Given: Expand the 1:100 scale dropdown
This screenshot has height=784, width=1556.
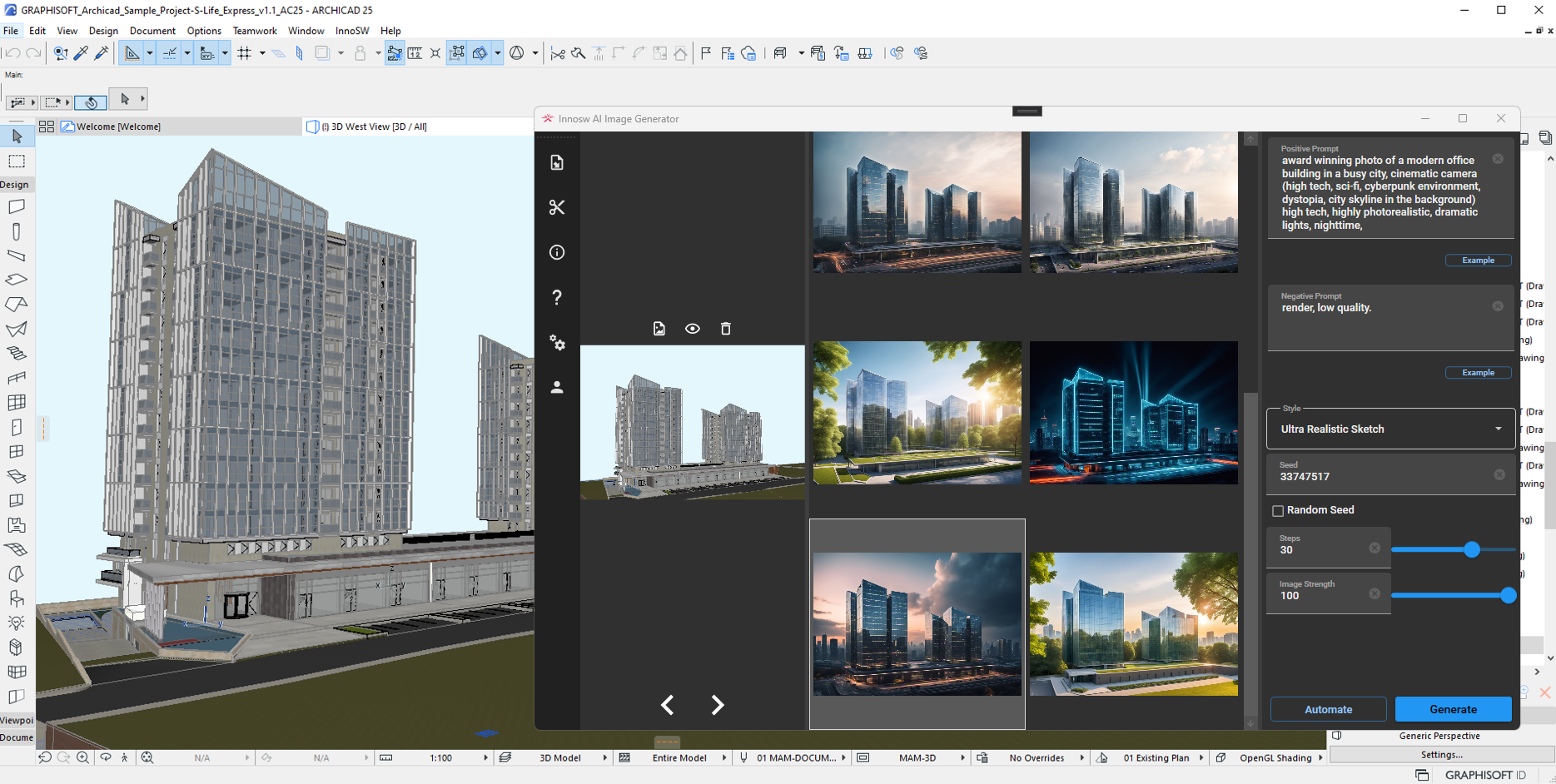Looking at the screenshot, I should pyautogui.click(x=485, y=757).
